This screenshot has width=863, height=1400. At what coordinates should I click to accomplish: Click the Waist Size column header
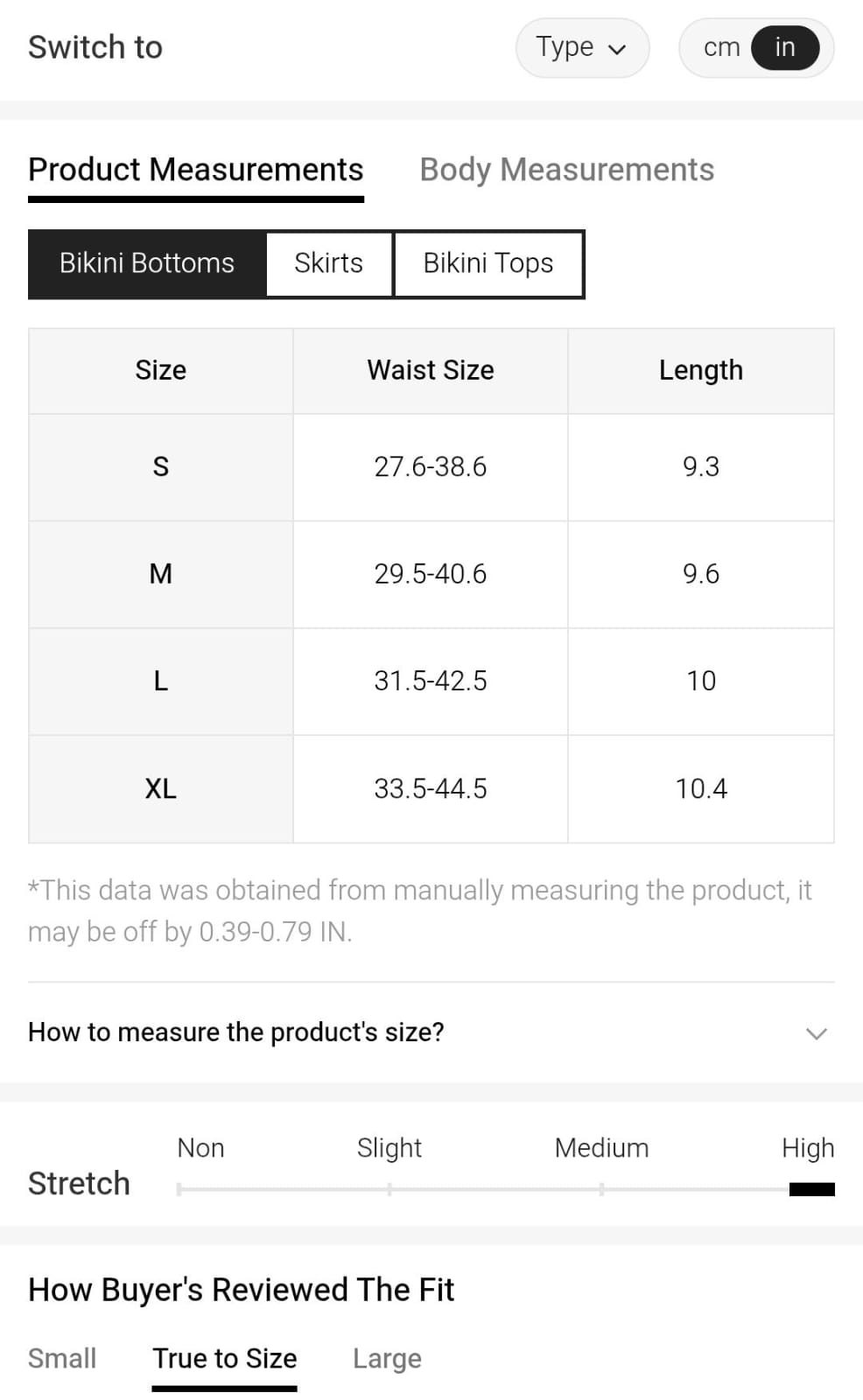click(430, 370)
